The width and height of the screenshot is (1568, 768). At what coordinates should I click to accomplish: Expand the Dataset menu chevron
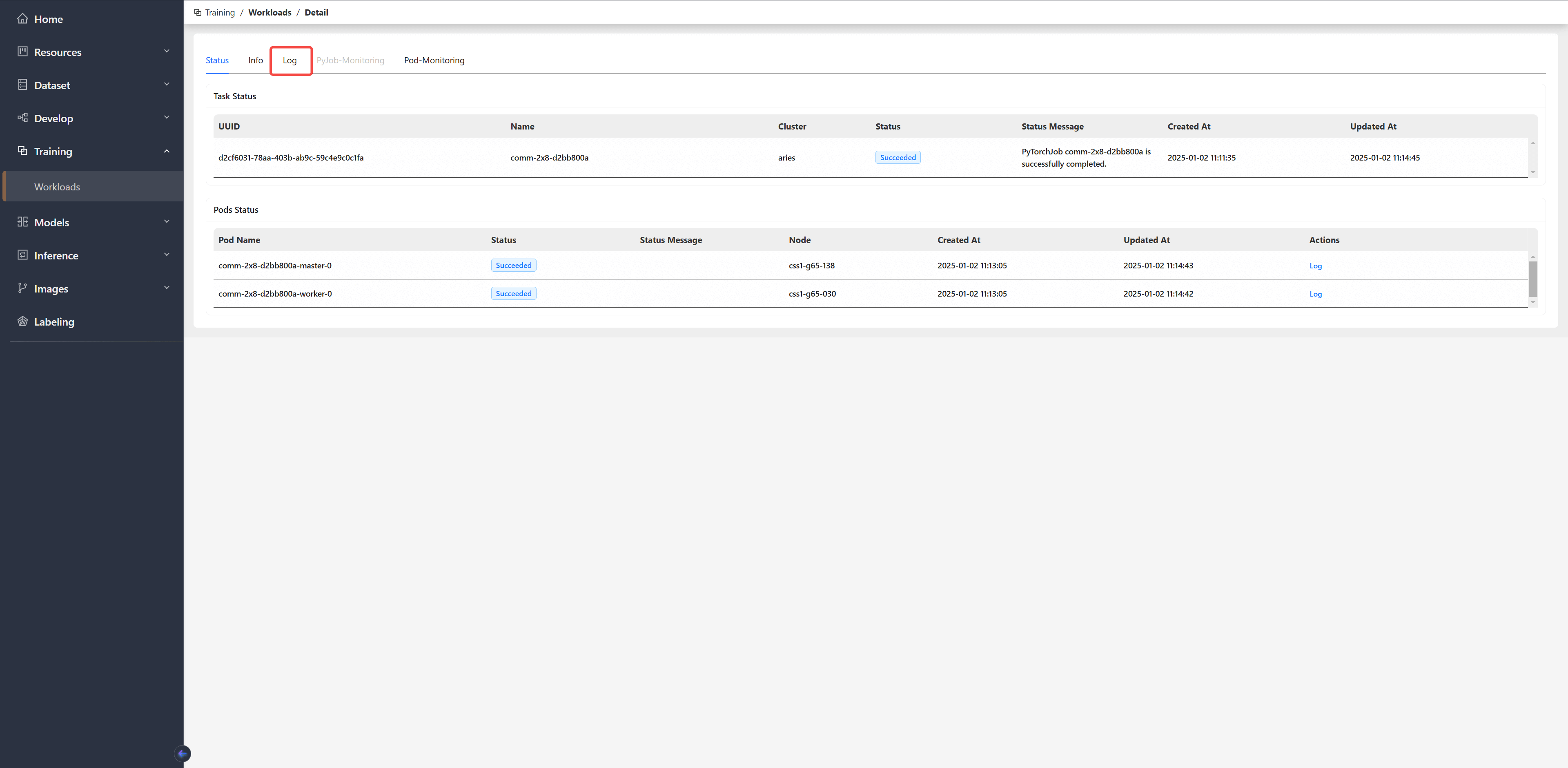coord(167,84)
